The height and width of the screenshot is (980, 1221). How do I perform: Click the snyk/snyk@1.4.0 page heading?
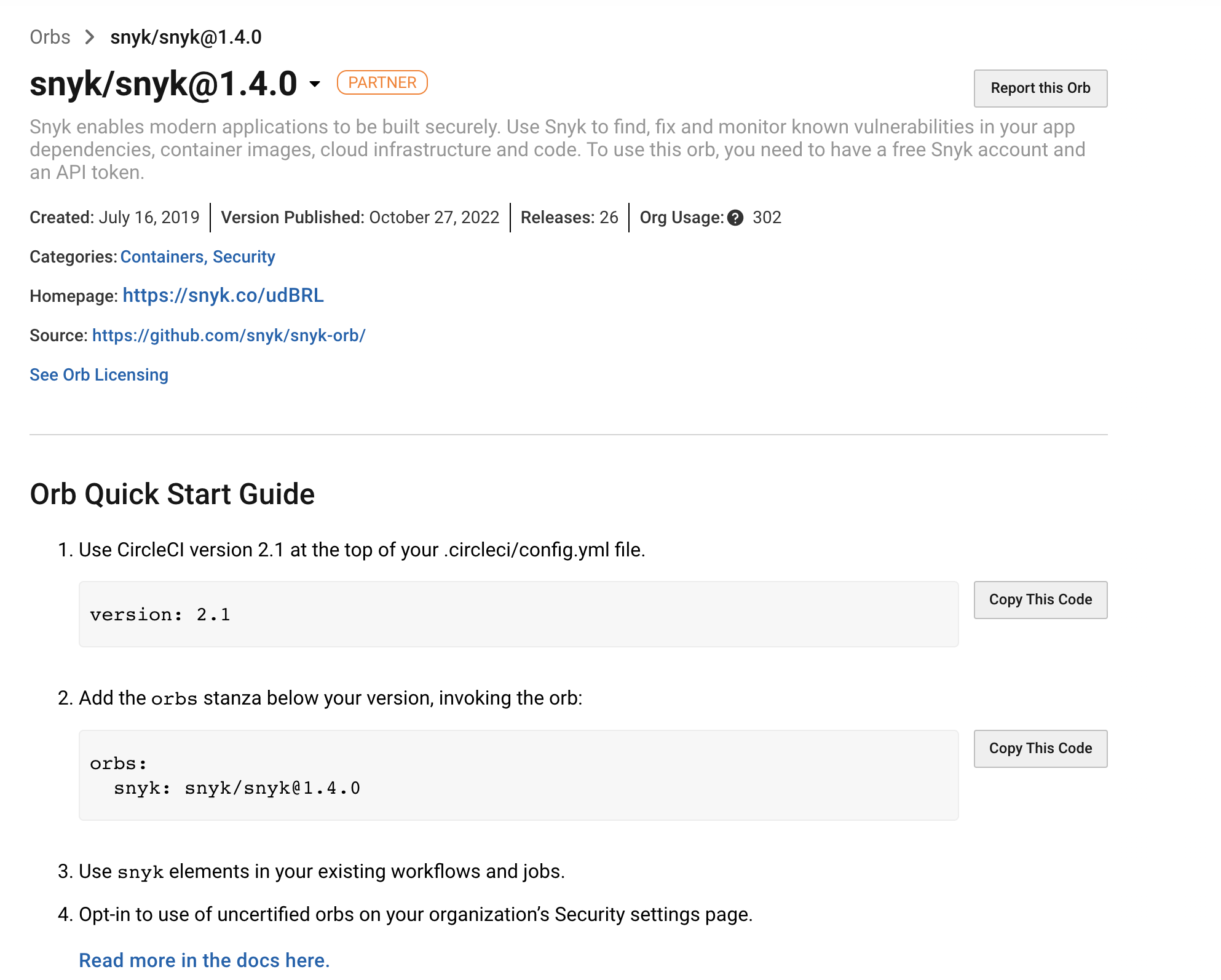[164, 84]
